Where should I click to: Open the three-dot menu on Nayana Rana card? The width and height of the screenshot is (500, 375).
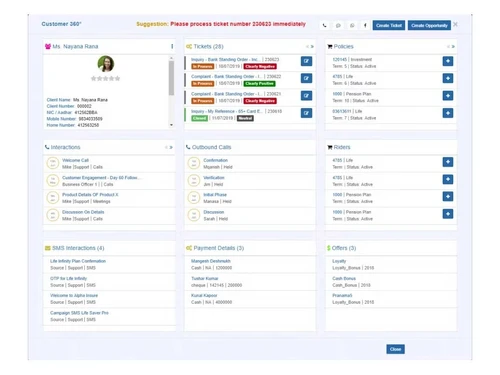point(172,46)
